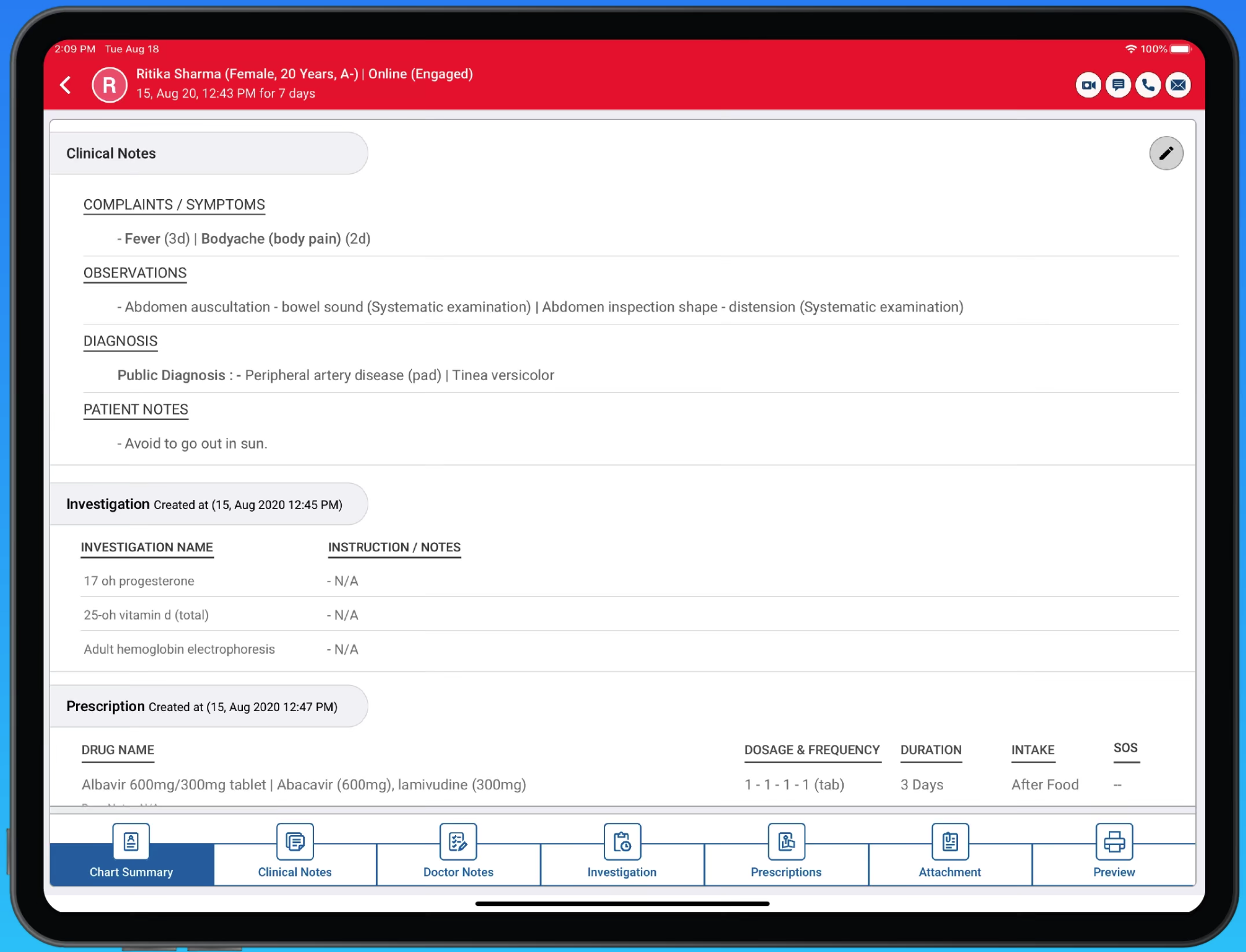Select the Prescription section header
Image resolution: width=1246 pixels, height=952 pixels.
click(209, 706)
